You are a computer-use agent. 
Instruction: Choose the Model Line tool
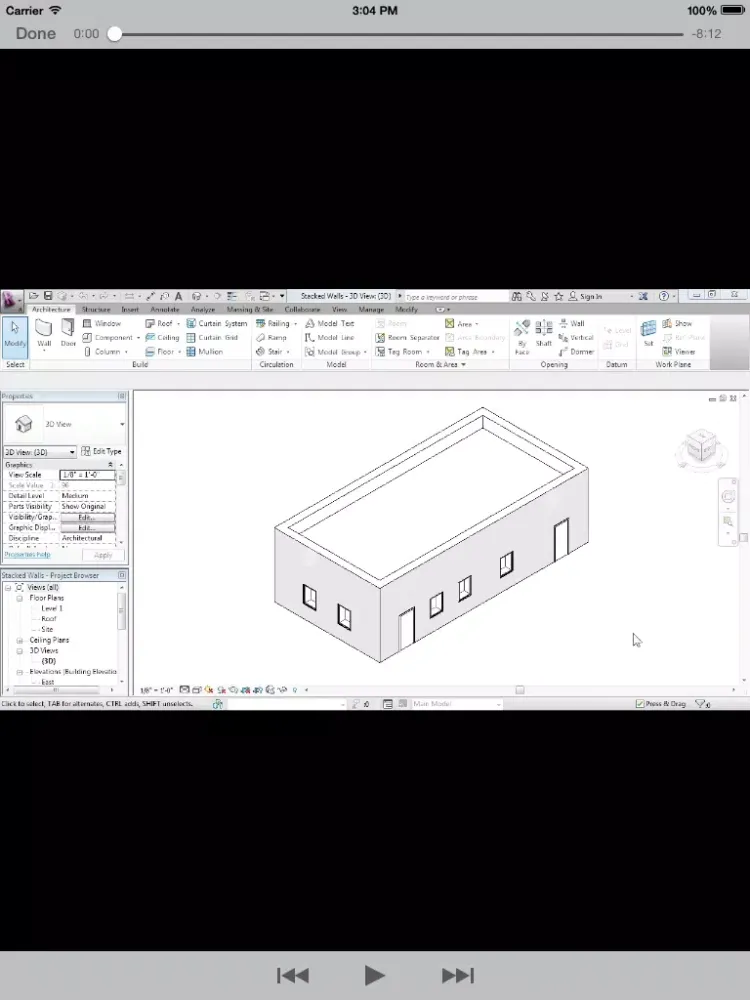point(329,337)
